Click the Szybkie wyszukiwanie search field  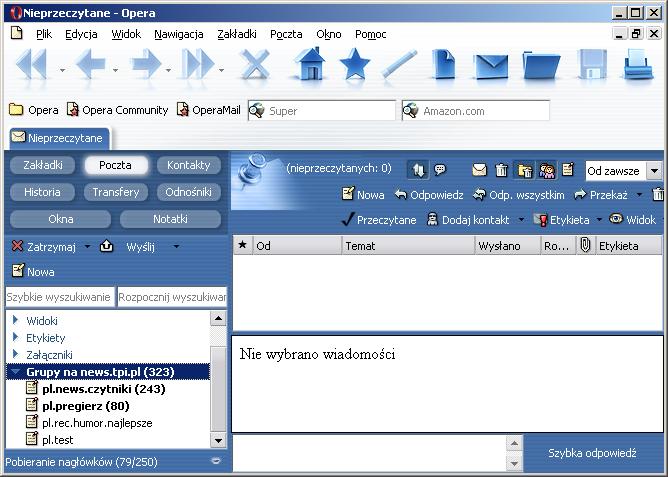click(59, 297)
